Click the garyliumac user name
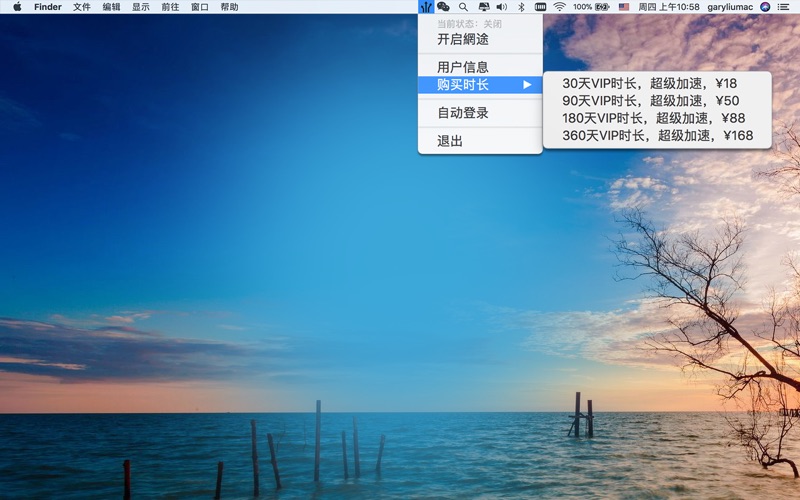The image size is (800, 500). pos(730,7)
